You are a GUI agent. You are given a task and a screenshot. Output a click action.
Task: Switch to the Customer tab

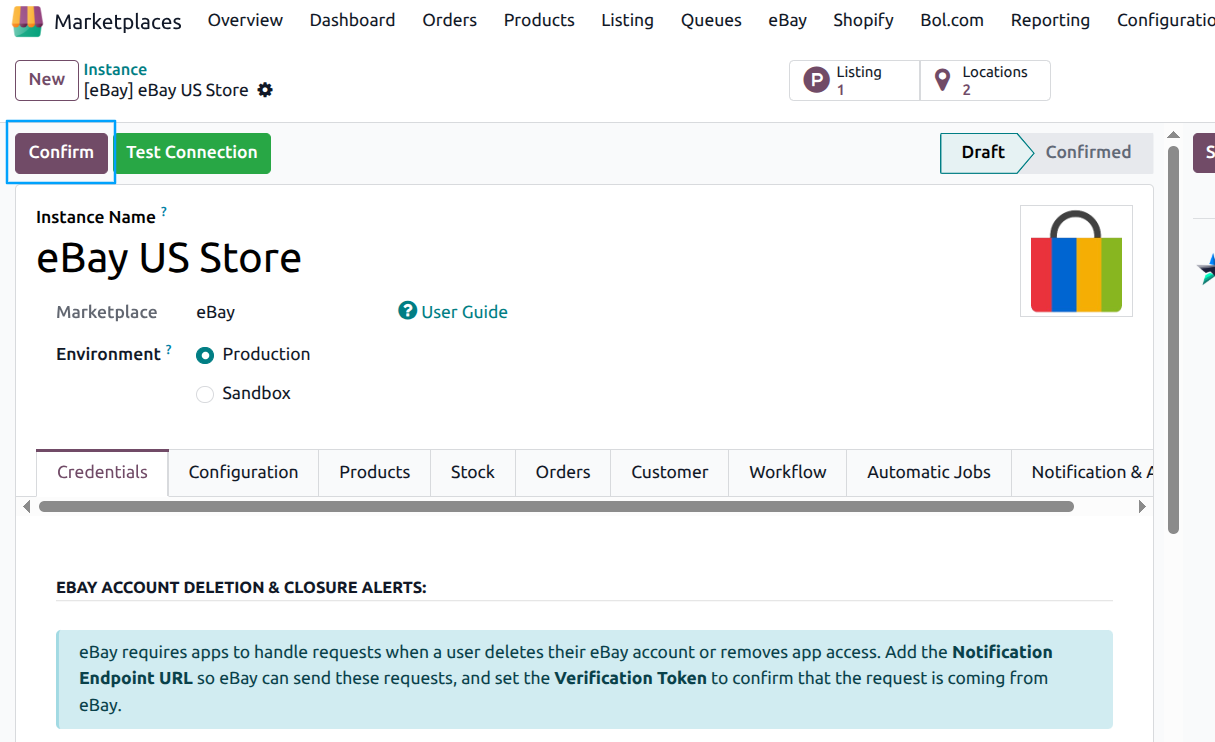tap(670, 472)
